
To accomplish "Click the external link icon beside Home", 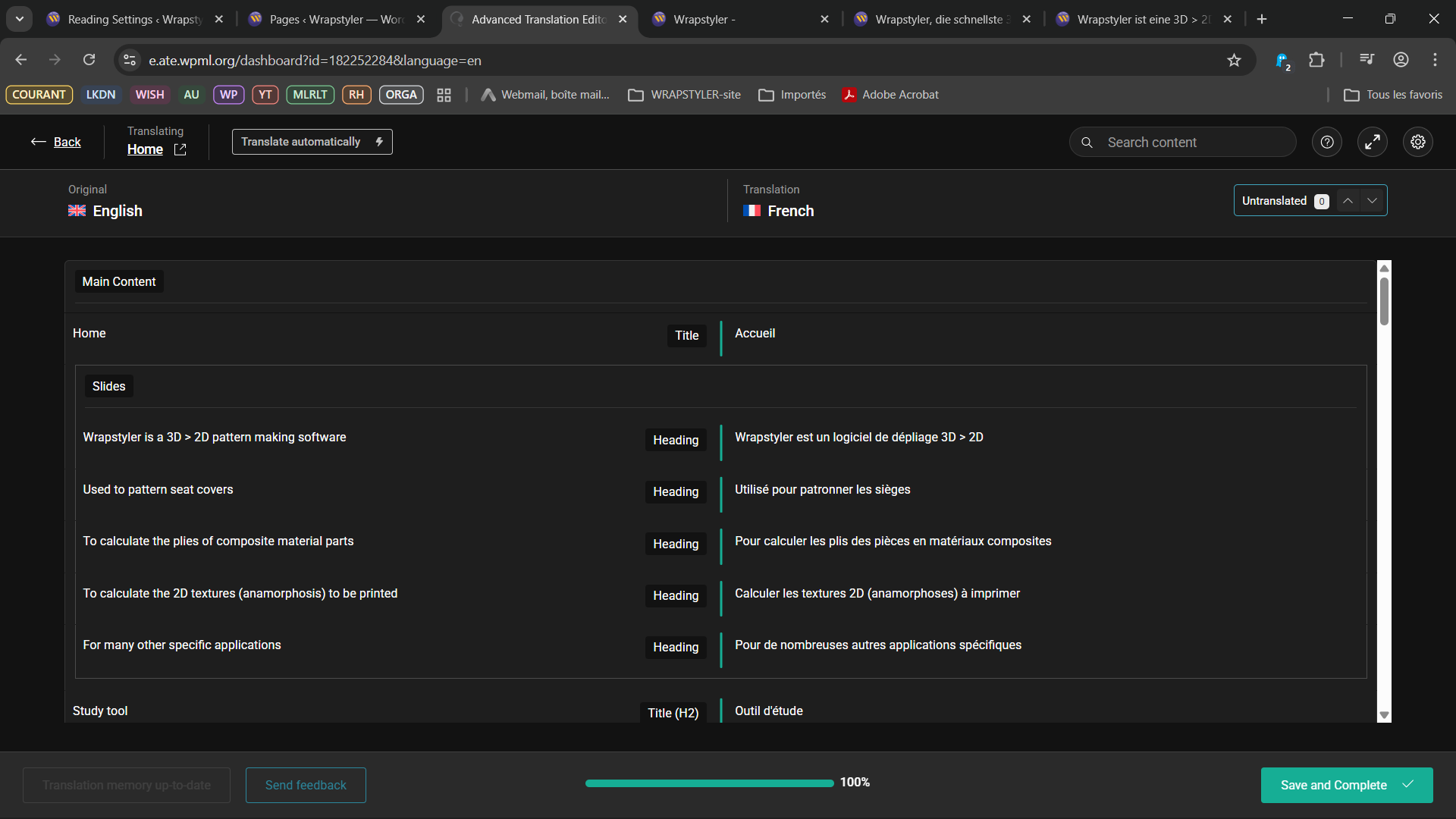I will 180,150.
